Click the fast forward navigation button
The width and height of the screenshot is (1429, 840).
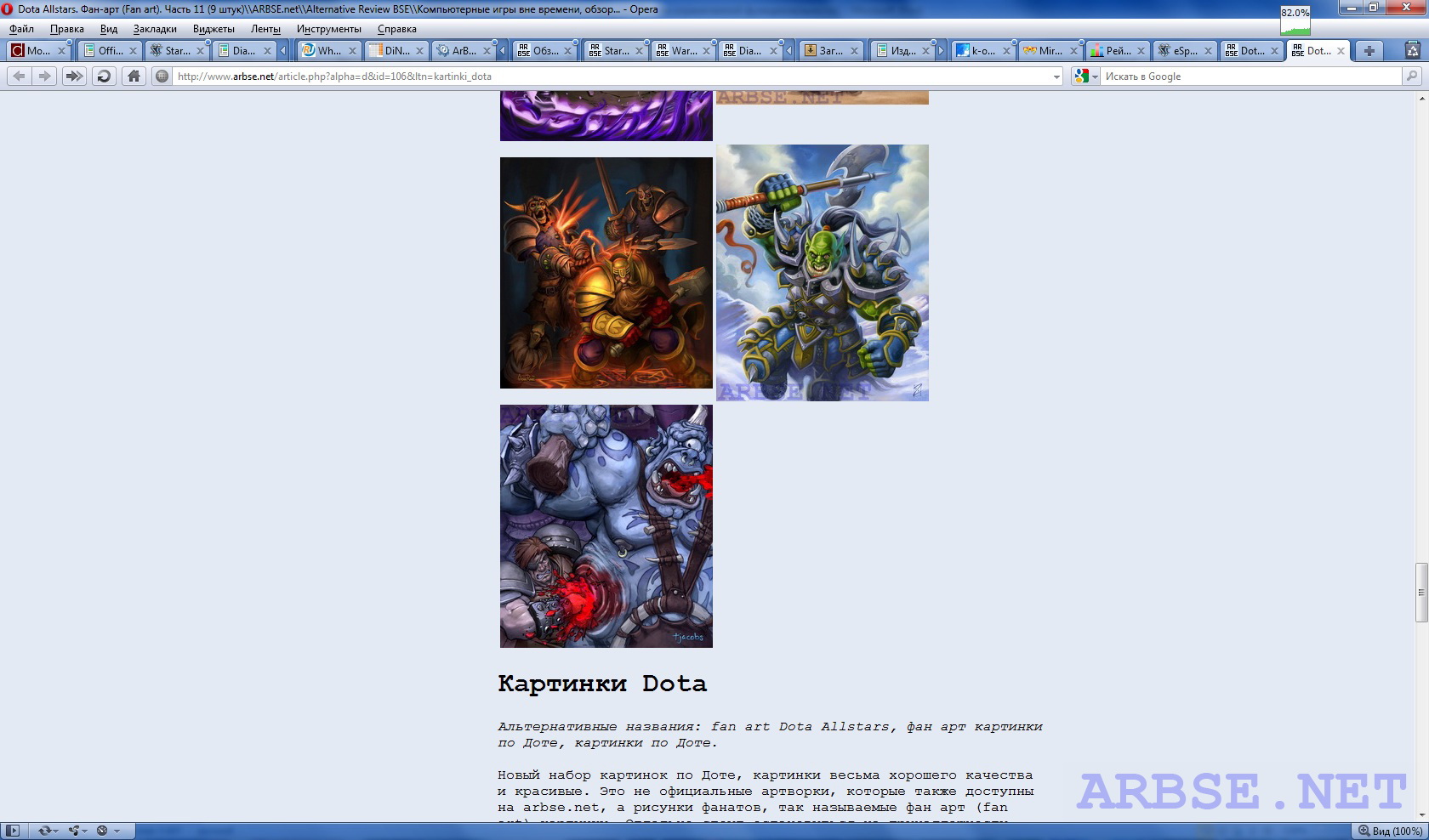[74, 77]
